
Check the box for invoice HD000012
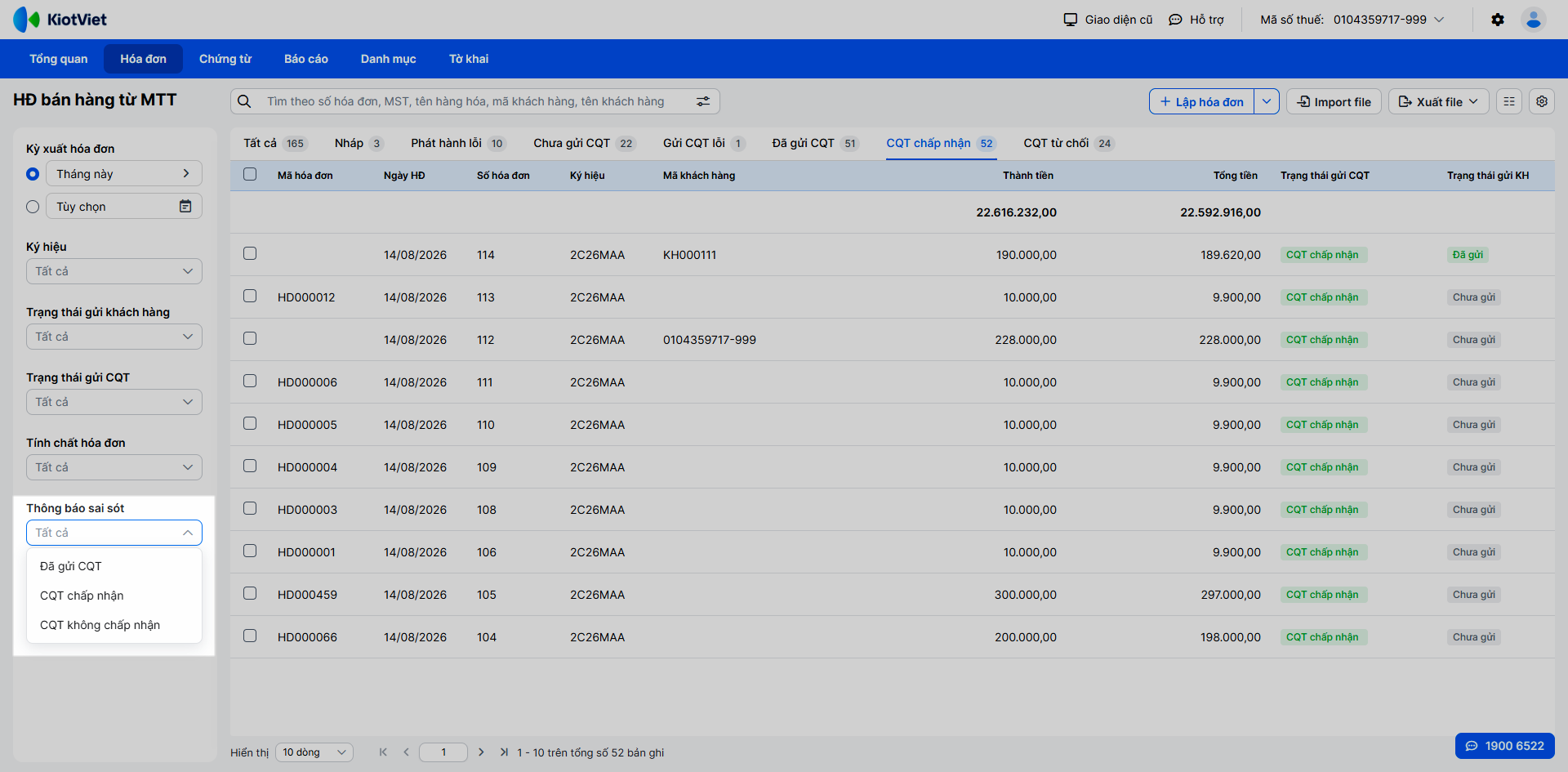point(250,296)
